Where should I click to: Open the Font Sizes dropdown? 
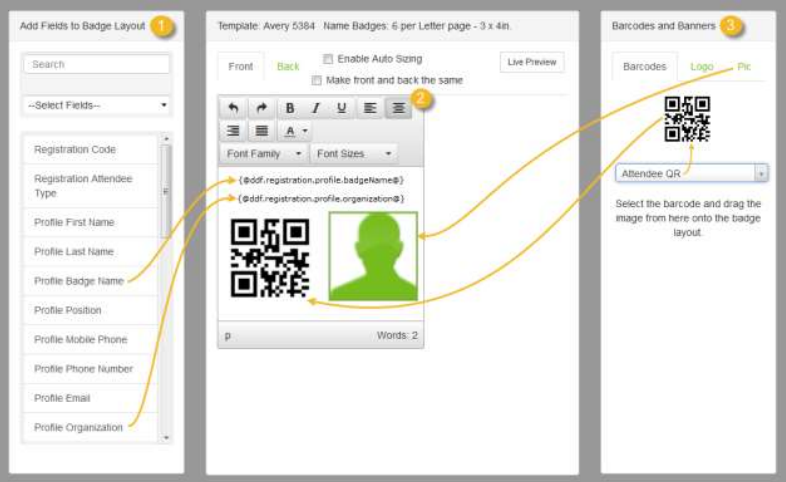point(354,154)
